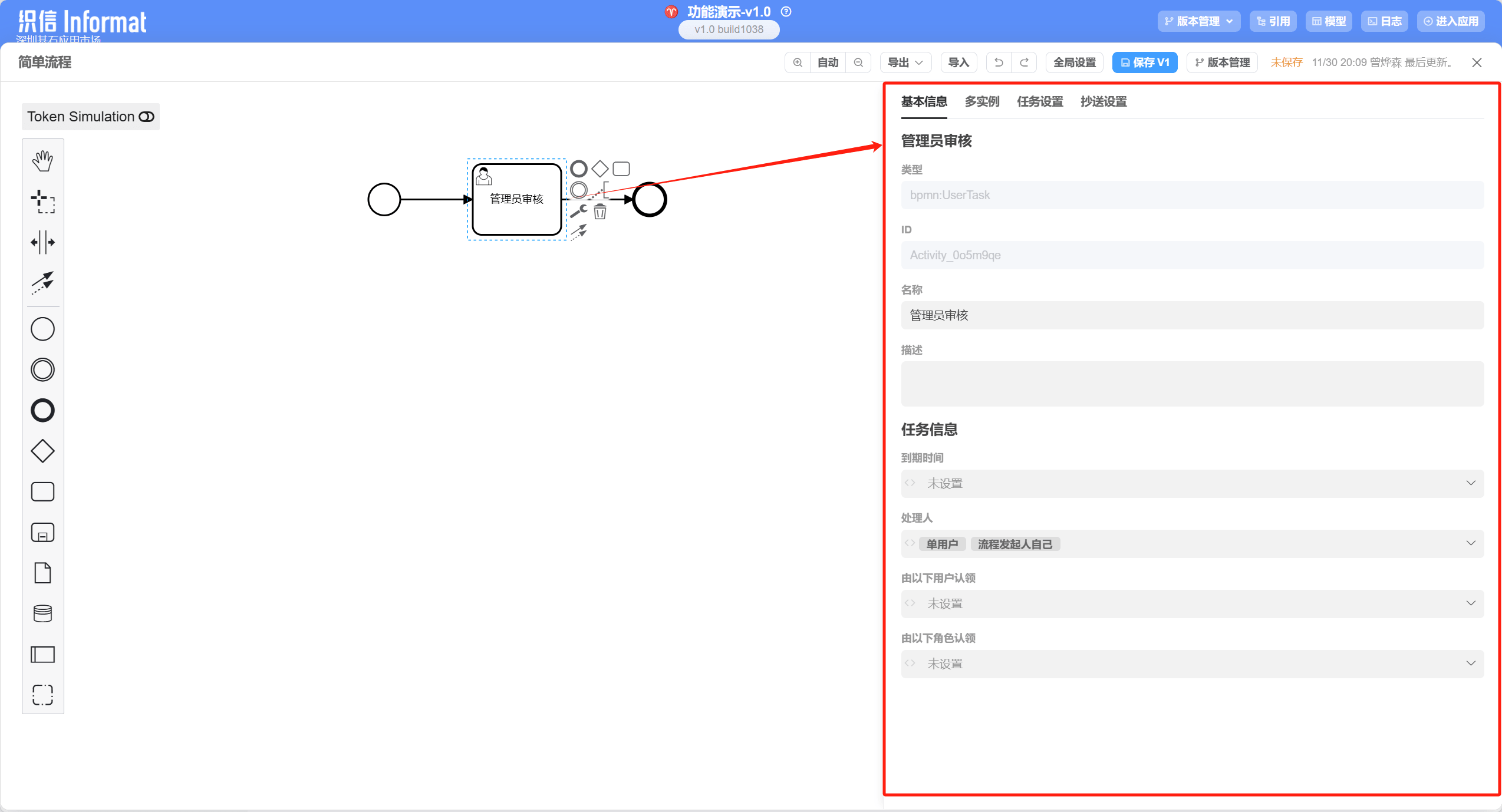Create an expanded subprocess from palette
This screenshot has width=1502, height=812.
[x=42, y=533]
